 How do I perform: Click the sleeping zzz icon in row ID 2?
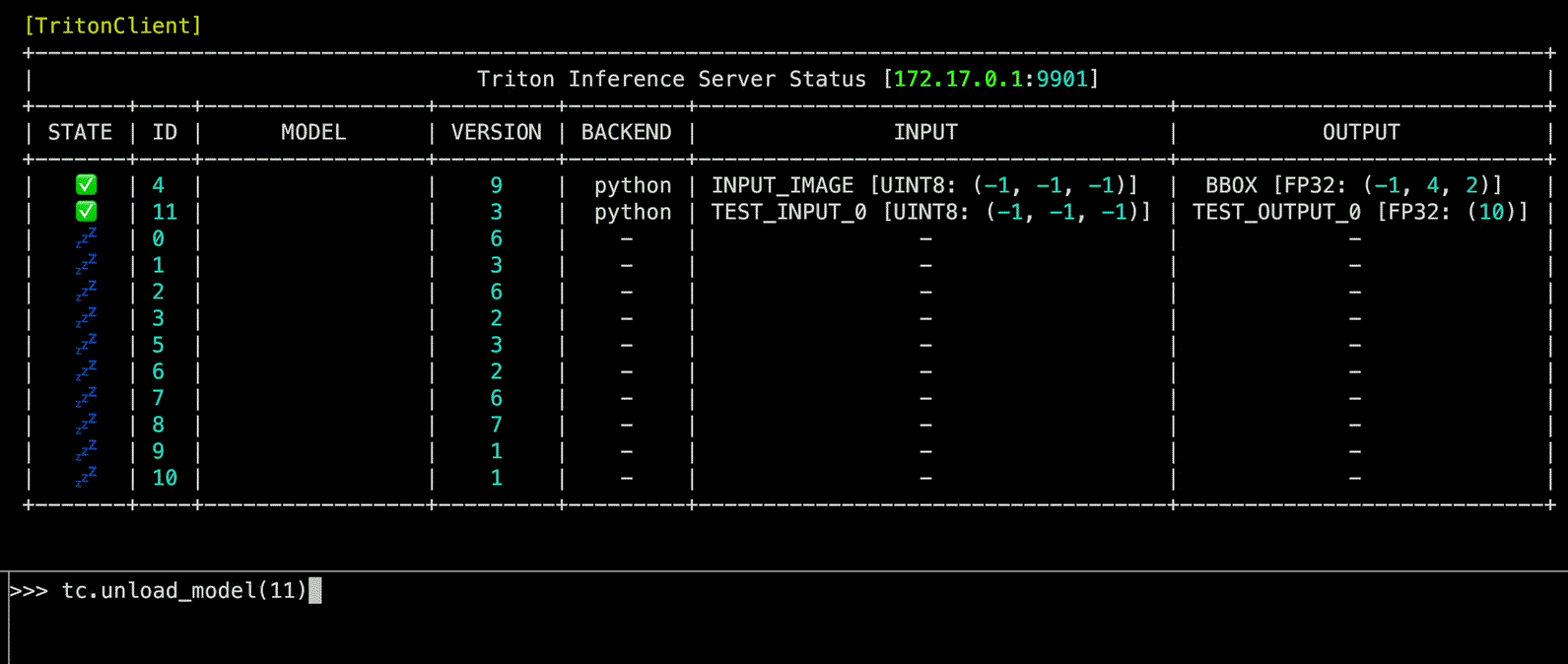pyautogui.click(x=87, y=291)
